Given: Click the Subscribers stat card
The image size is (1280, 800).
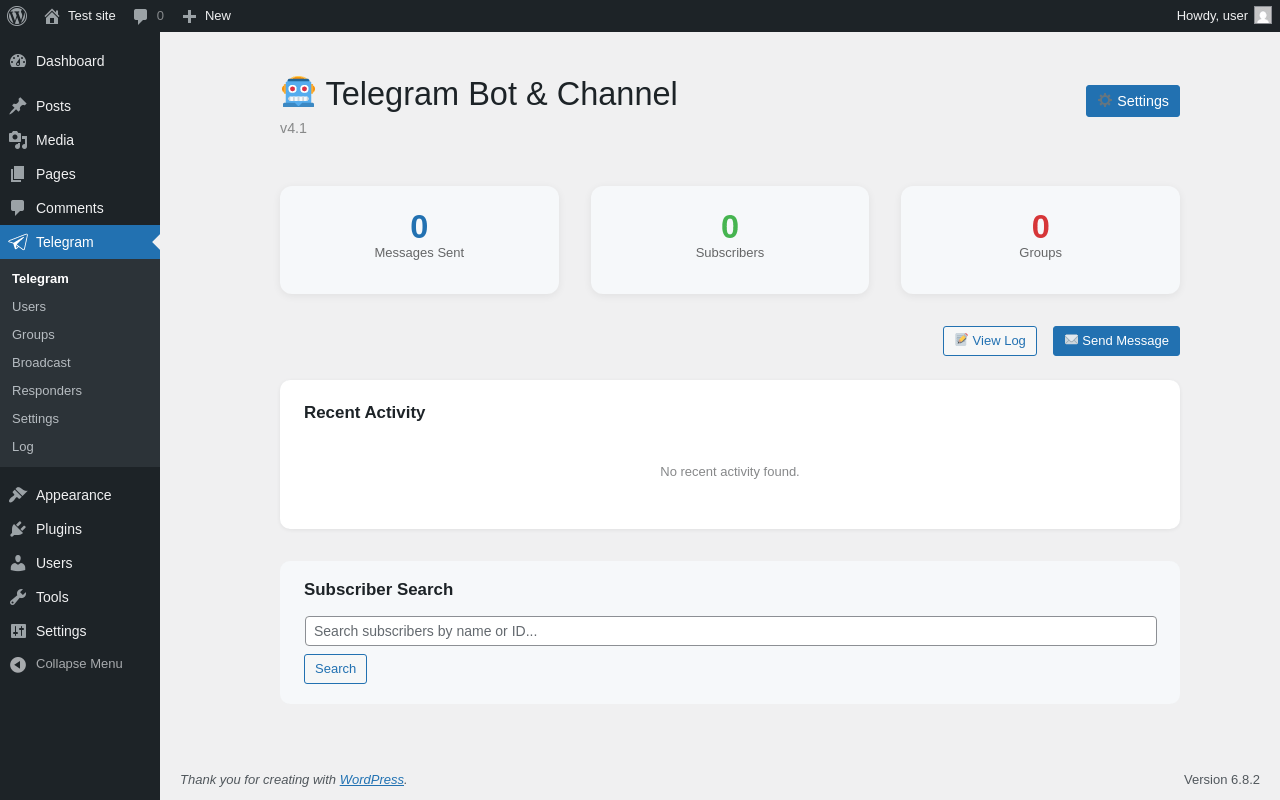Looking at the screenshot, I should pos(730,240).
